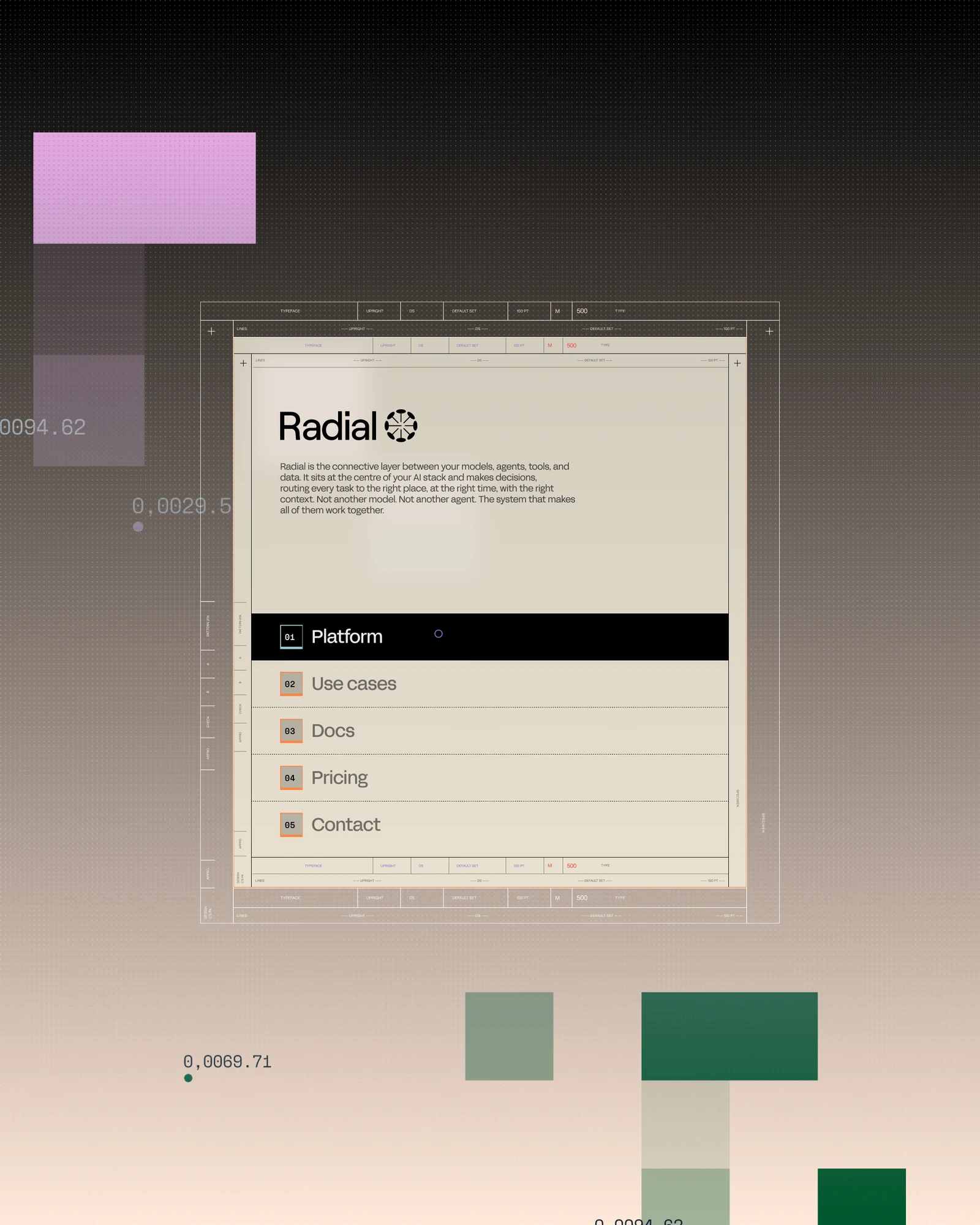
Task: Click the Radial circular logo symbol
Action: tap(401, 426)
